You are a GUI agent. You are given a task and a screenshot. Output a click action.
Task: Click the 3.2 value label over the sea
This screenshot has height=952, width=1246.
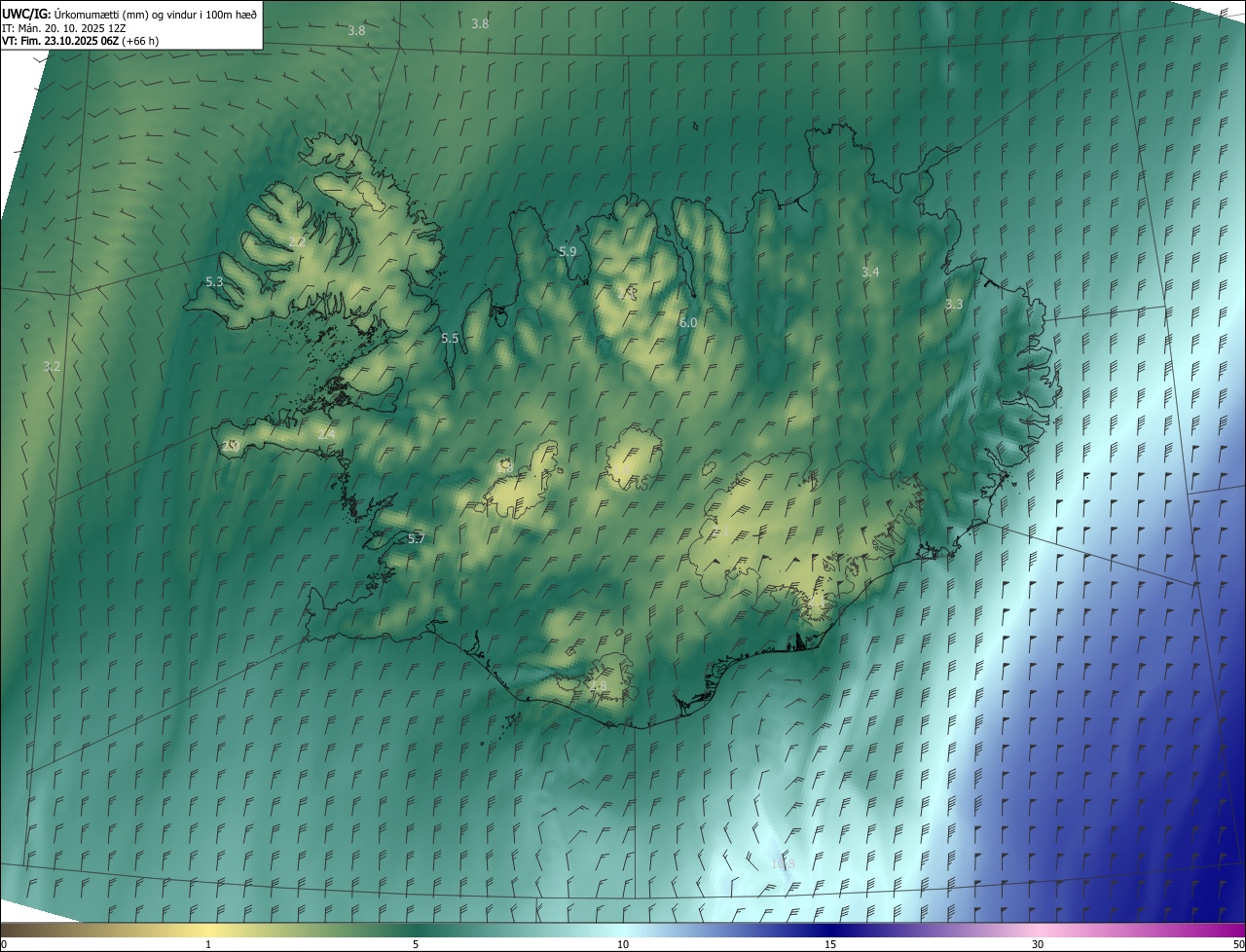click(52, 366)
